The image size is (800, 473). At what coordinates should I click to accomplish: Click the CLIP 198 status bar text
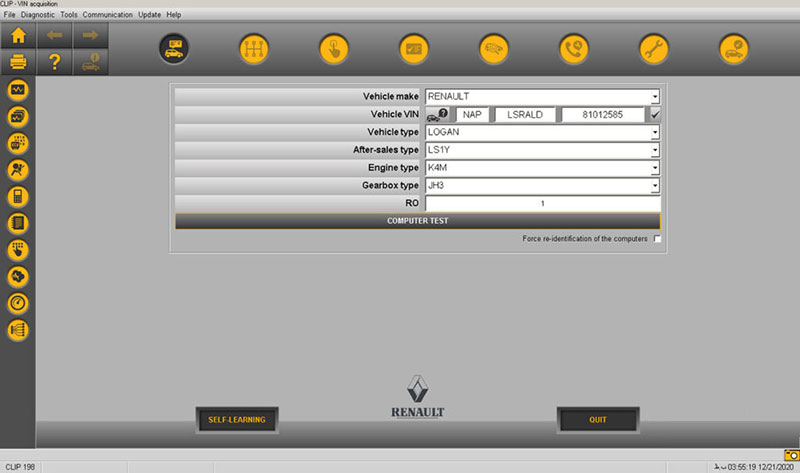pyautogui.click(x=20, y=467)
